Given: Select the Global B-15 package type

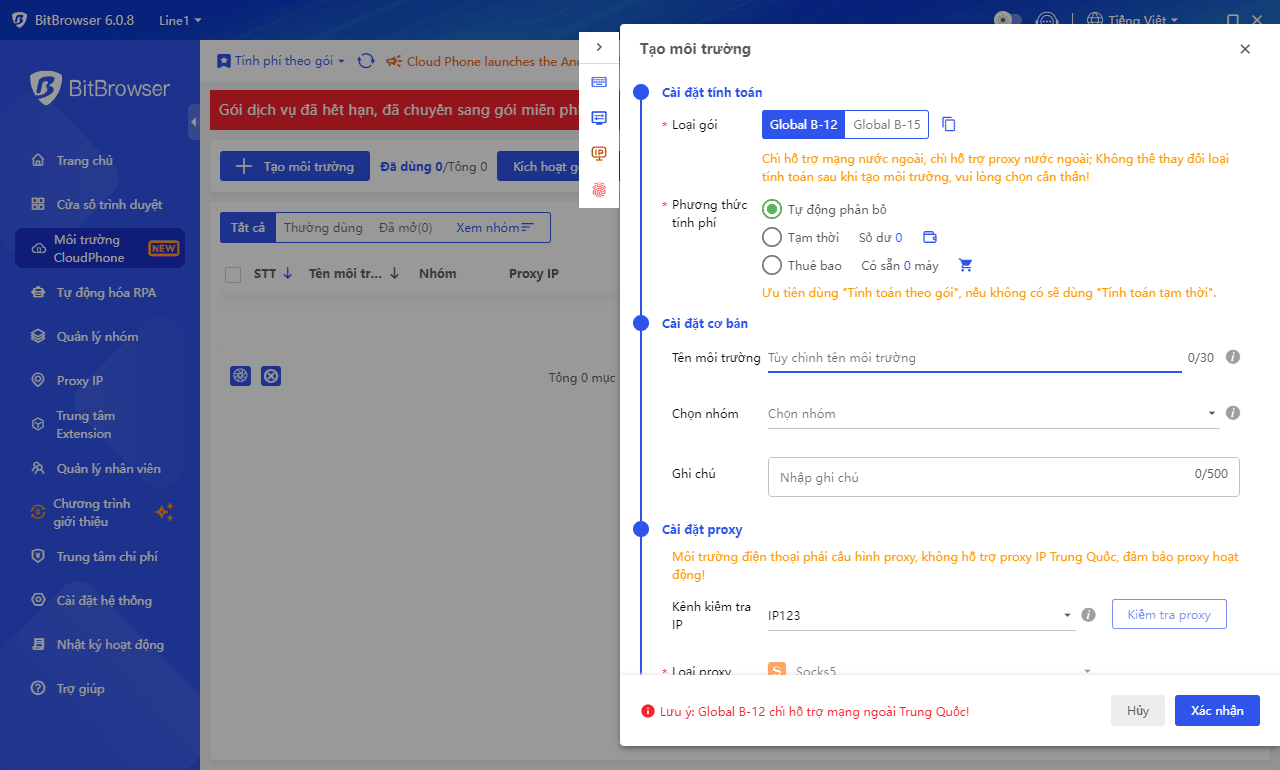Looking at the screenshot, I should pos(887,125).
